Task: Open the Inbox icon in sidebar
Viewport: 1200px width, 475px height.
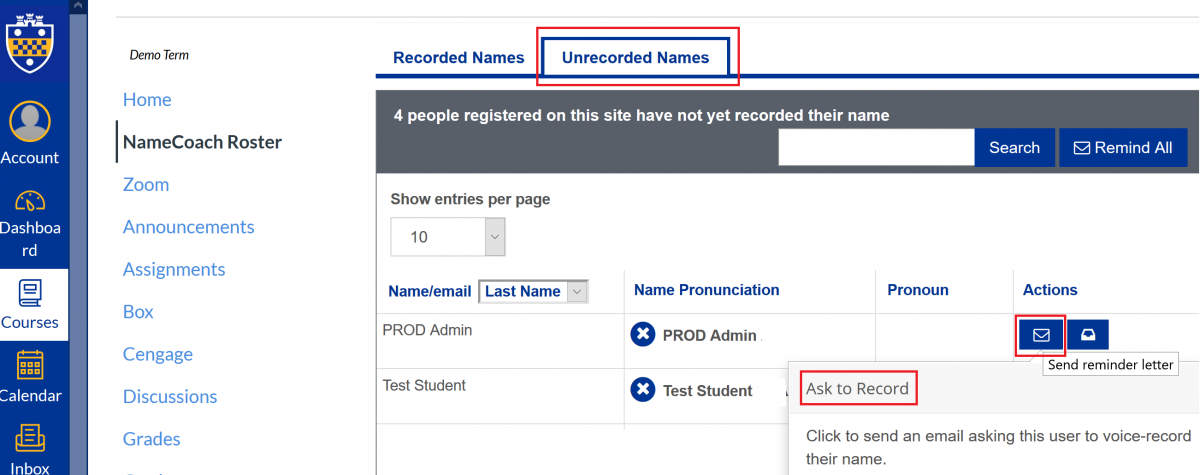Action: 30,438
